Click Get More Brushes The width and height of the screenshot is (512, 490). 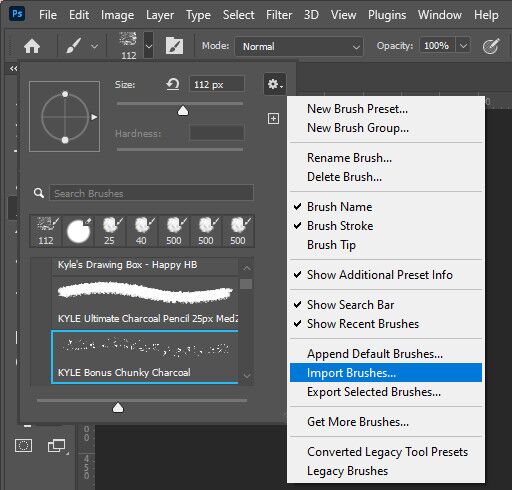(x=386, y=422)
